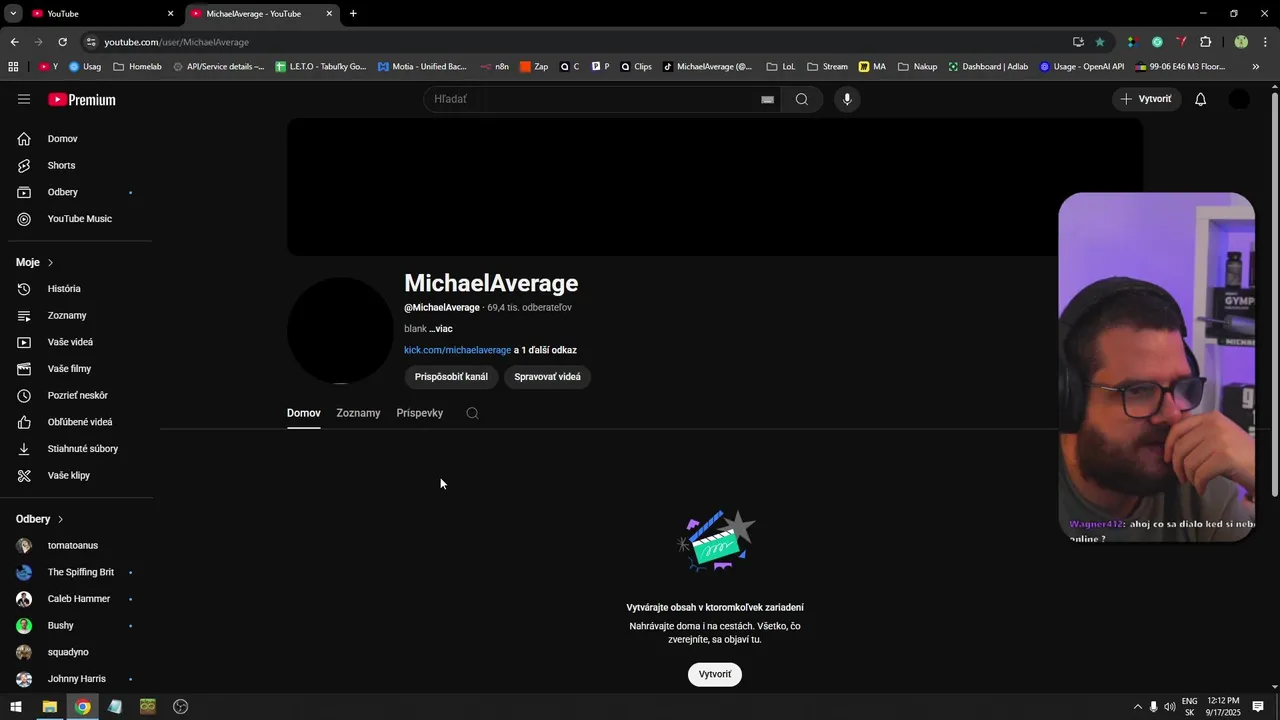This screenshot has width=1280, height=720.
Task: Open the account avatar menu
Action: coord(1239,99)
